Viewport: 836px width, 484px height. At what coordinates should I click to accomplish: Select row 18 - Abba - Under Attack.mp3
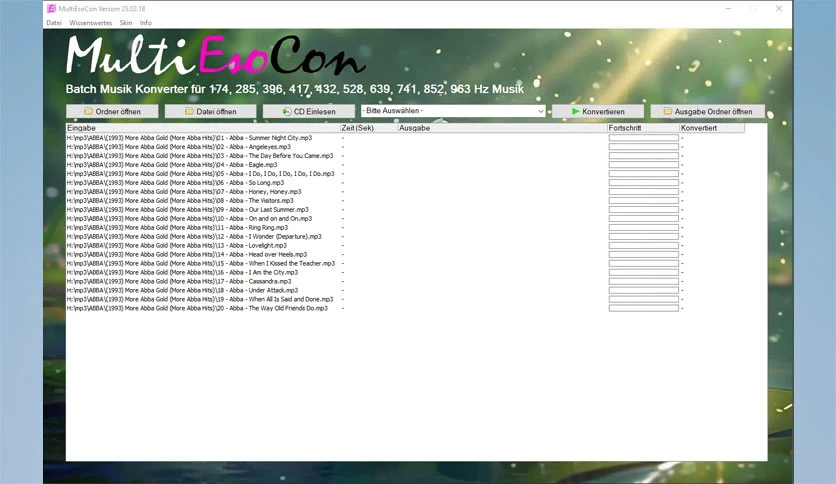pyautogui.click(x=182, y=291)
